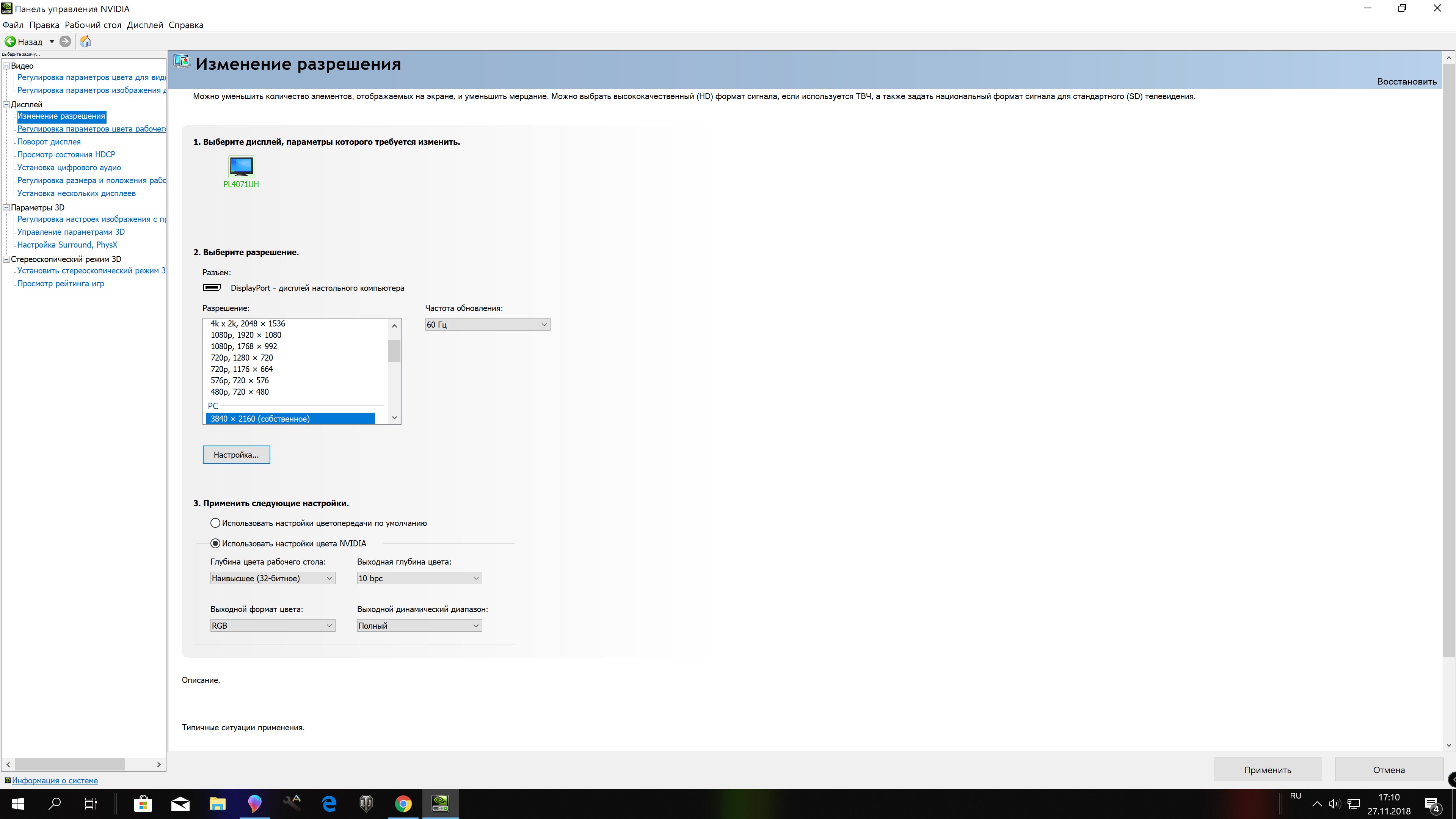Open Google Chrome from the taskbar
The image size is (1456, 819).
click(x=403, y=803)
